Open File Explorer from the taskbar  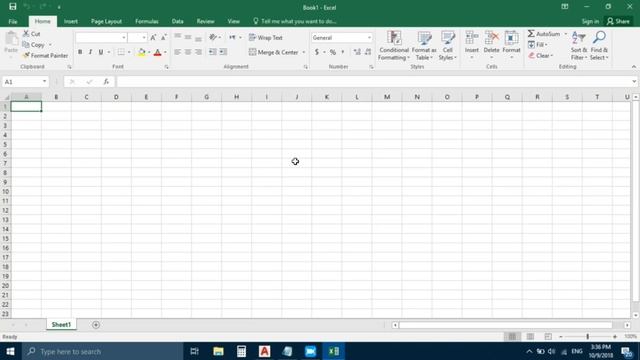click(218, 351)
